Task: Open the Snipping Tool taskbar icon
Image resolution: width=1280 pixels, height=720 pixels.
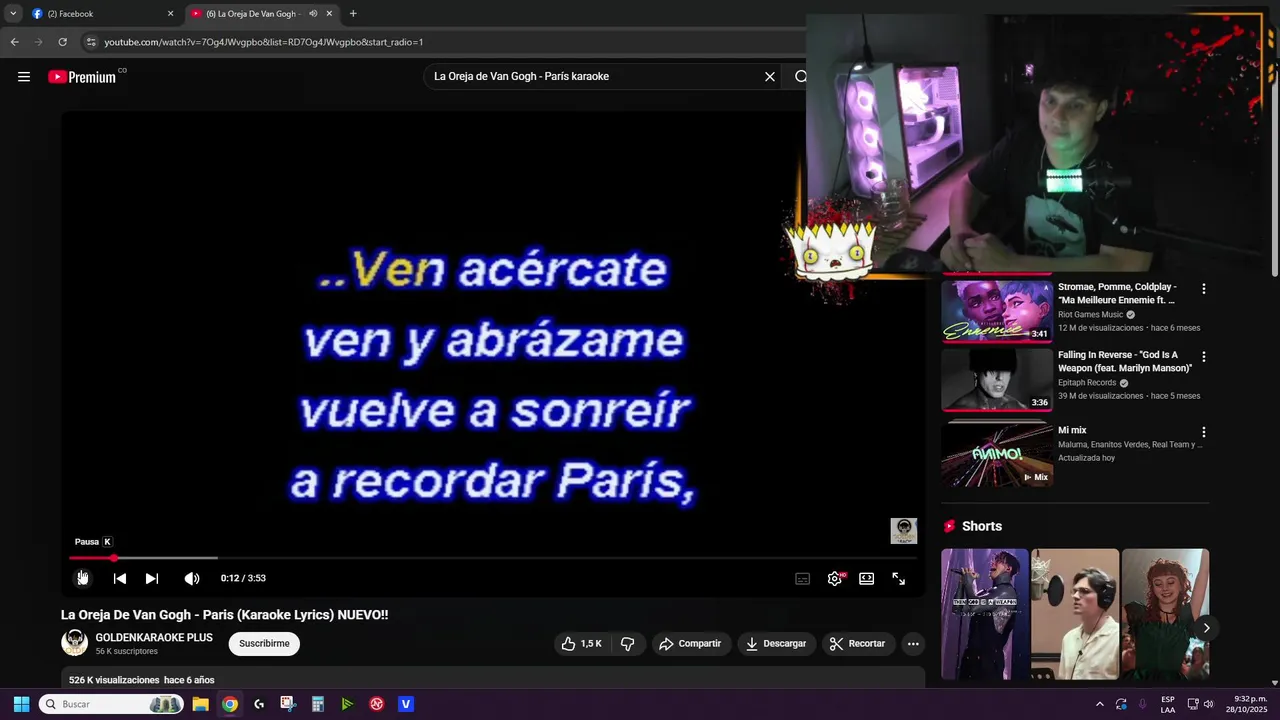Action: coord(288,704)
